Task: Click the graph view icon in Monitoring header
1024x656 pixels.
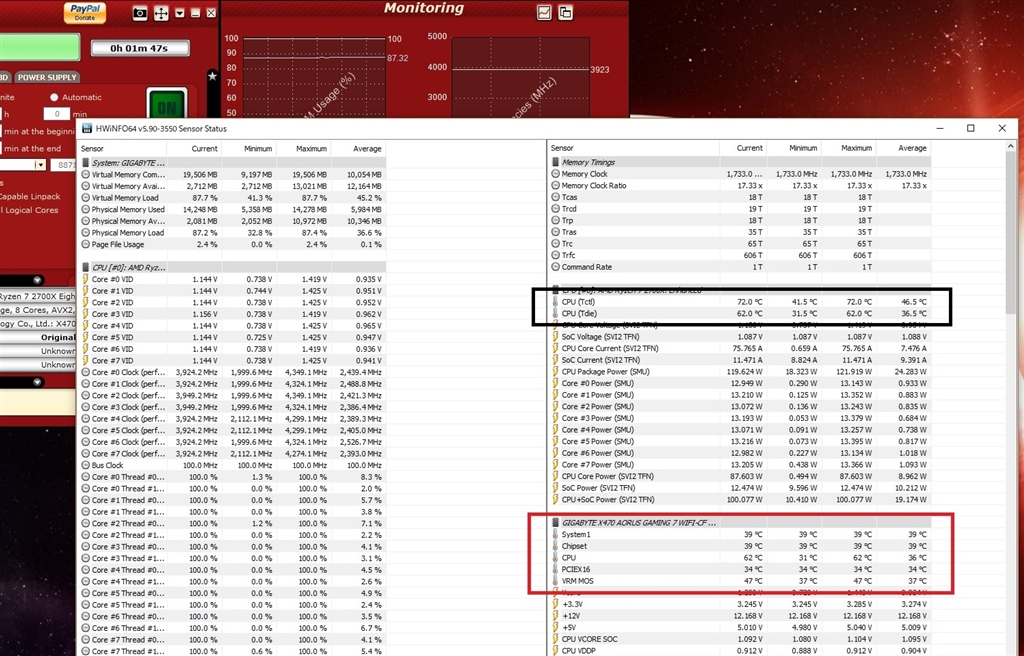Action: click(x=544, y=12)
